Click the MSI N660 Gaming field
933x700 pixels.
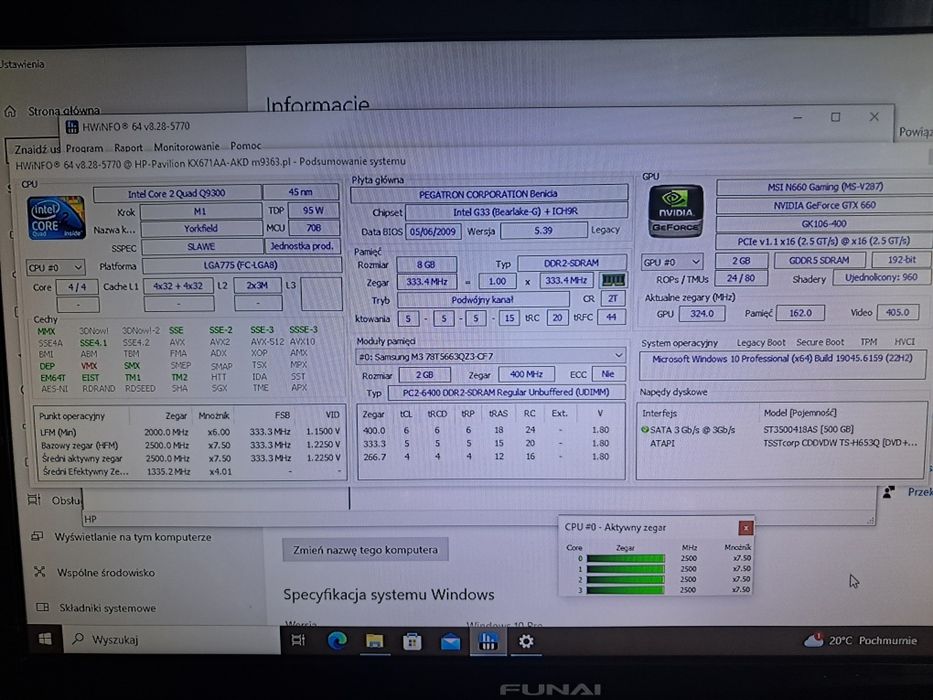point(825,187)
